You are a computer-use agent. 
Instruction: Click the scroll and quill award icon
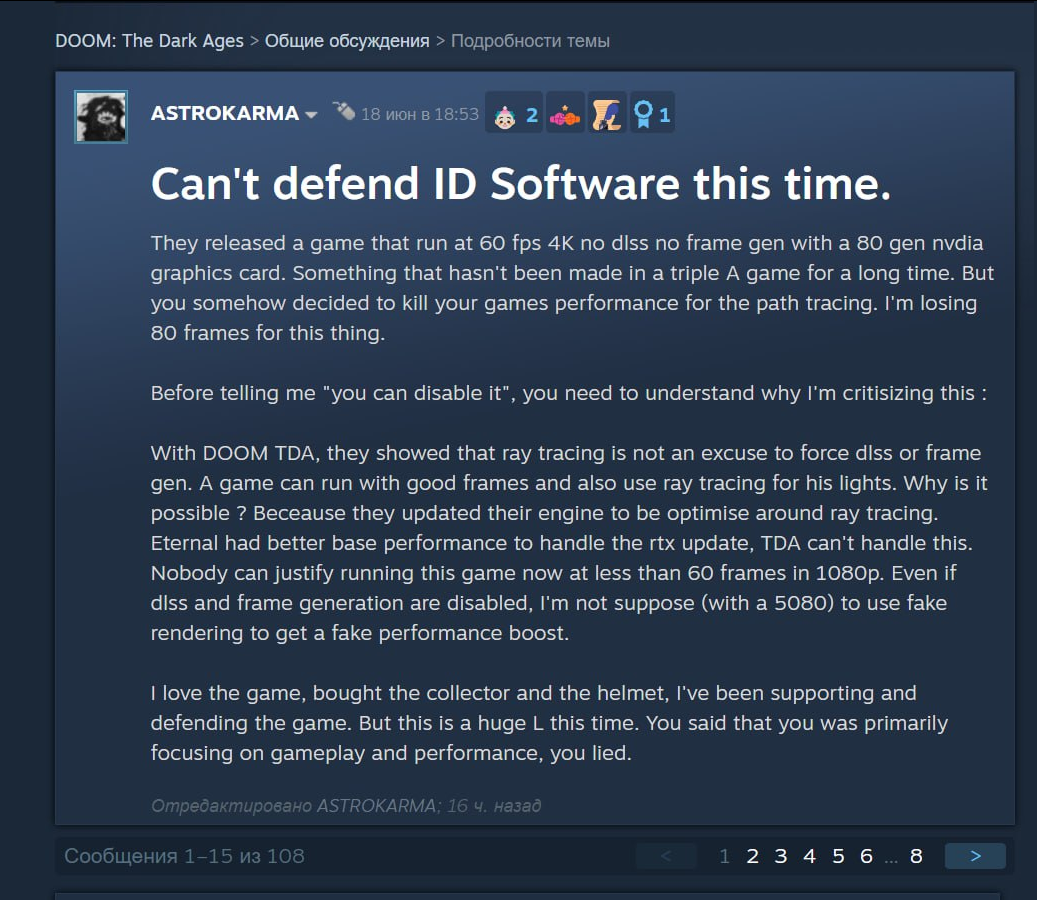(606, 114)
